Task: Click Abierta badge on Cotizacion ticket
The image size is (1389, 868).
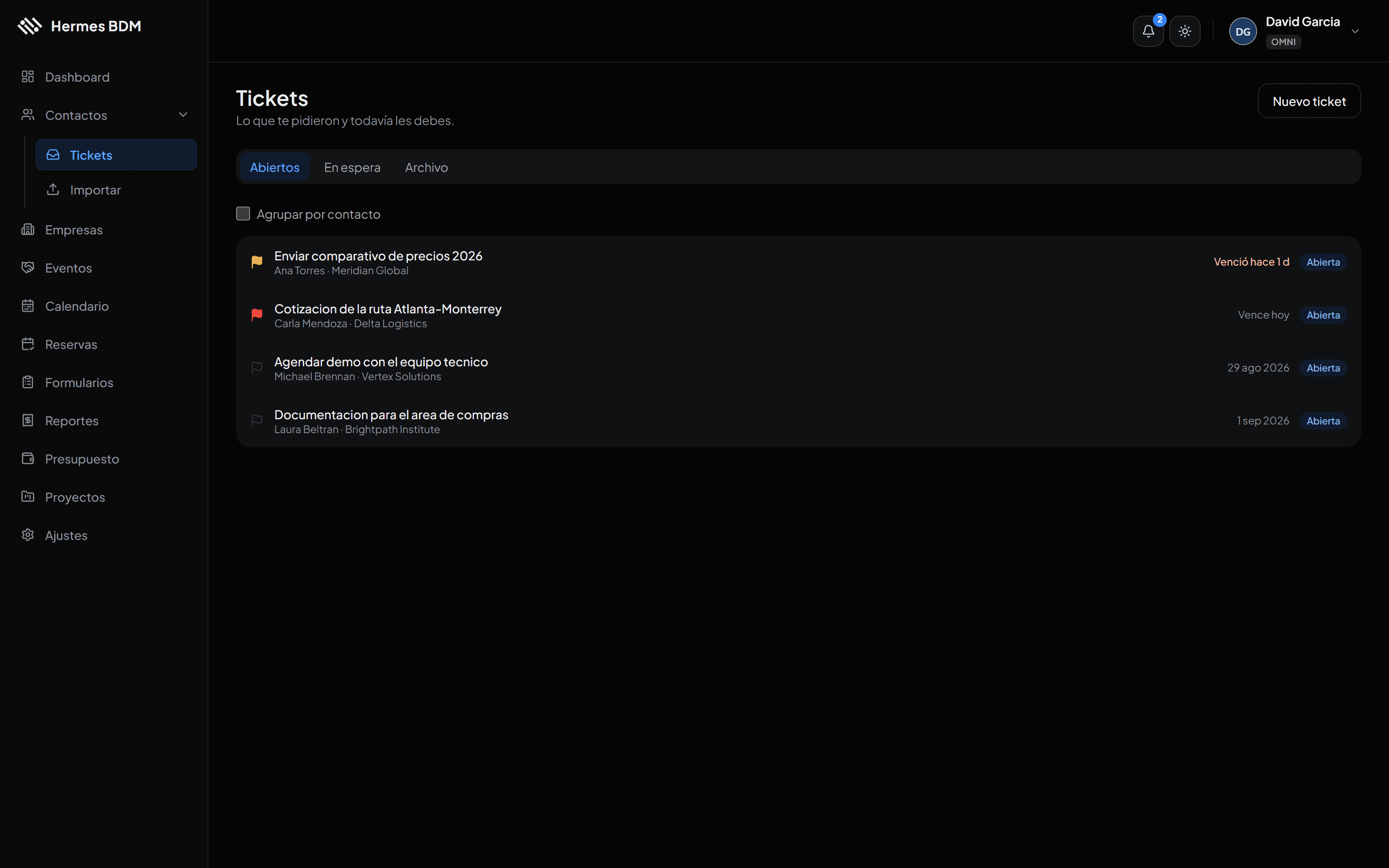Action: pos(1323,315)
